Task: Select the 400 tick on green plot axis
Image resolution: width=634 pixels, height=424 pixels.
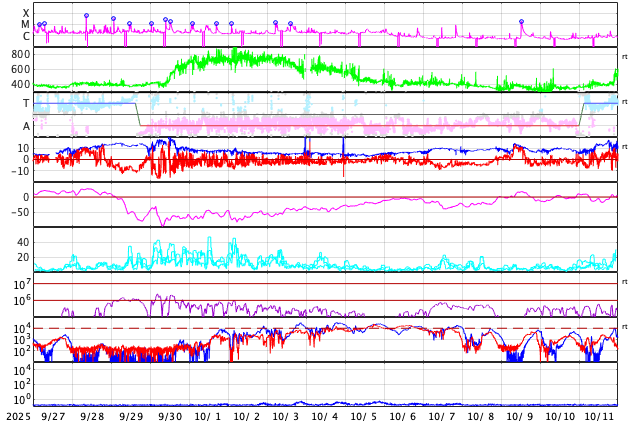Action: point(20,84)
